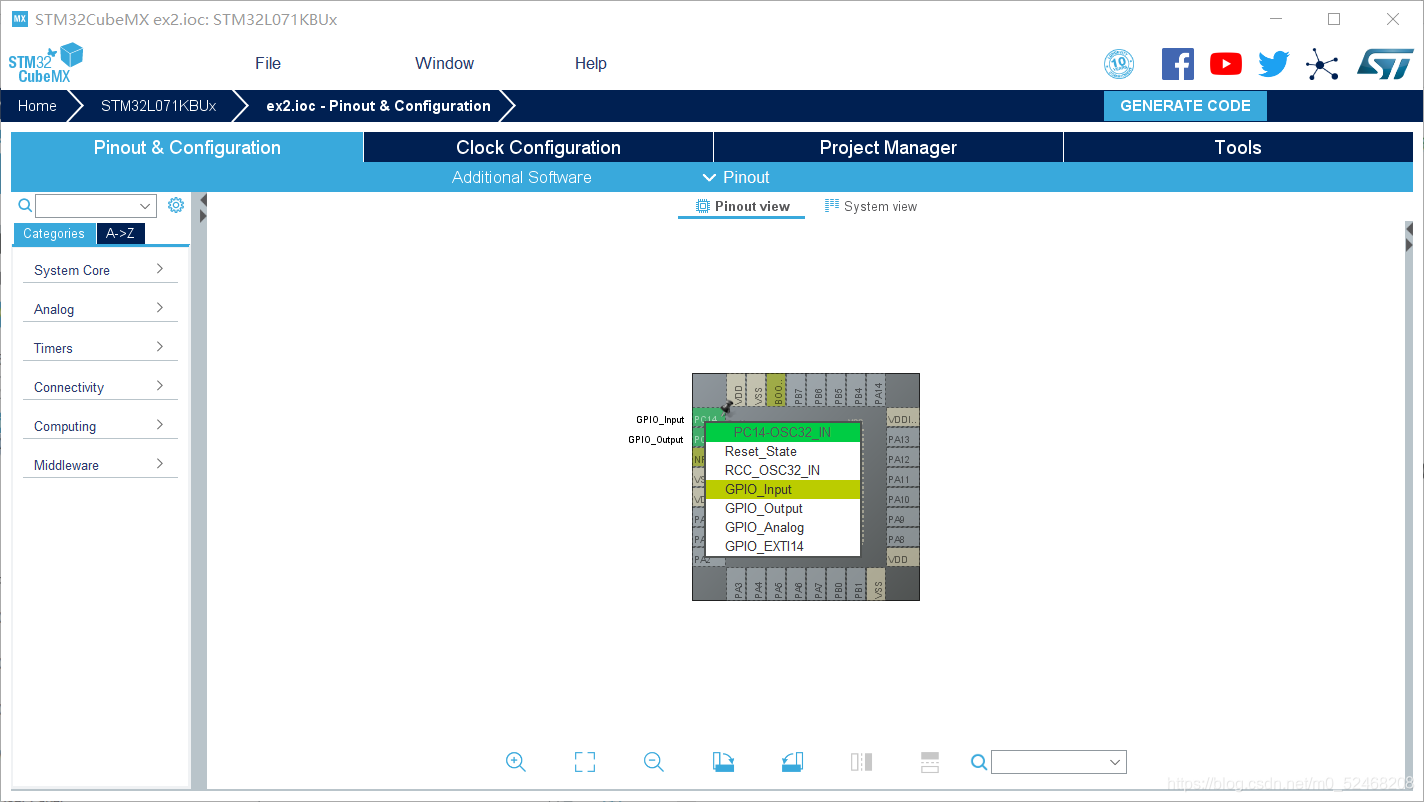The width and height of the screenshot is (1424, 802).
Task: Open the File menu
Action: pyautogui.click(x=268, y=63)
